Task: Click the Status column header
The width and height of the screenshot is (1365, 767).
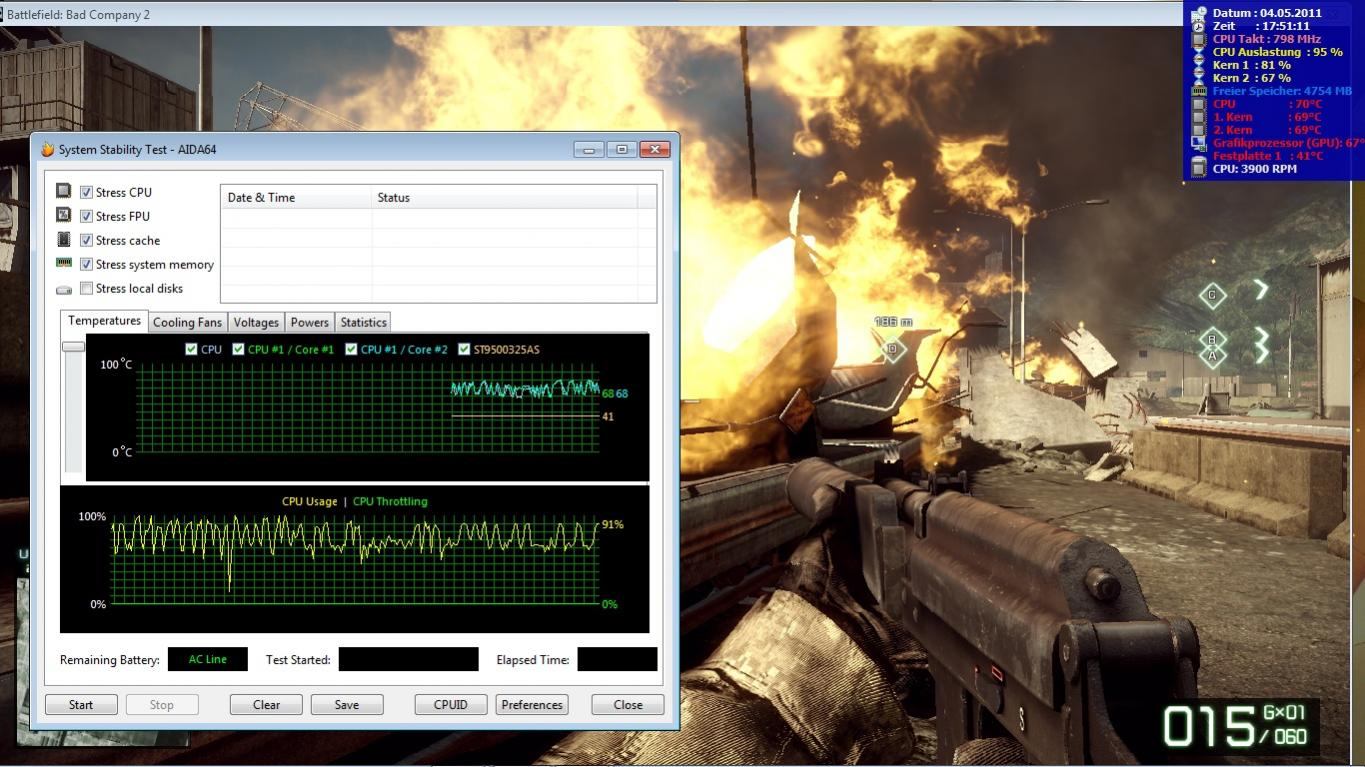Action: (504, 197)
